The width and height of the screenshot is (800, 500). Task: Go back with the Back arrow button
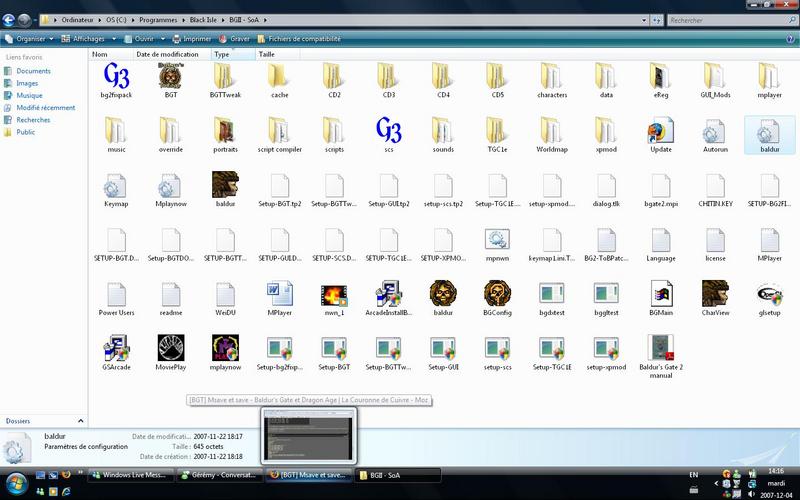click(8, 20)
